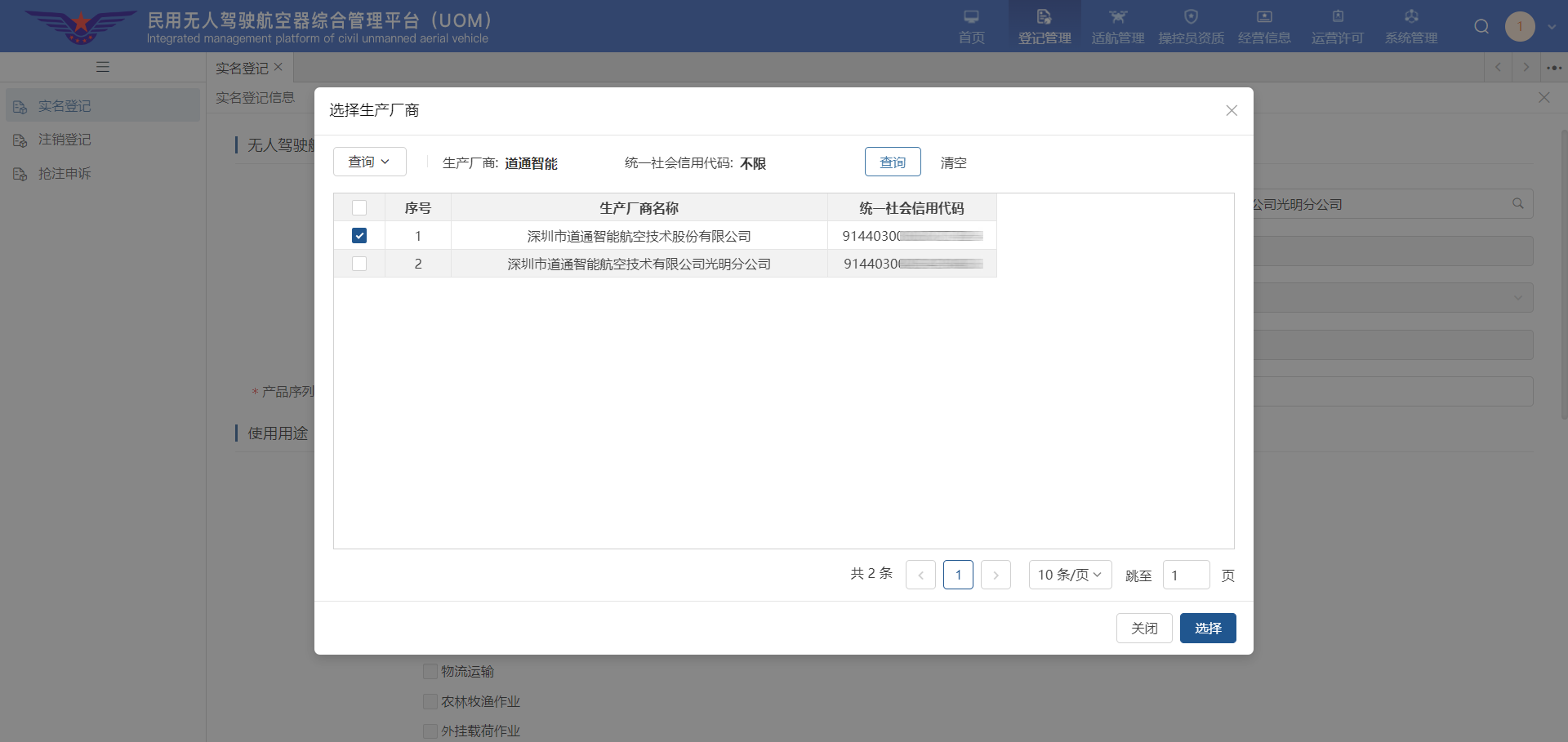
Task: Open 抢注申诉 in the left sidebar
Action: [x=65, y=174]
